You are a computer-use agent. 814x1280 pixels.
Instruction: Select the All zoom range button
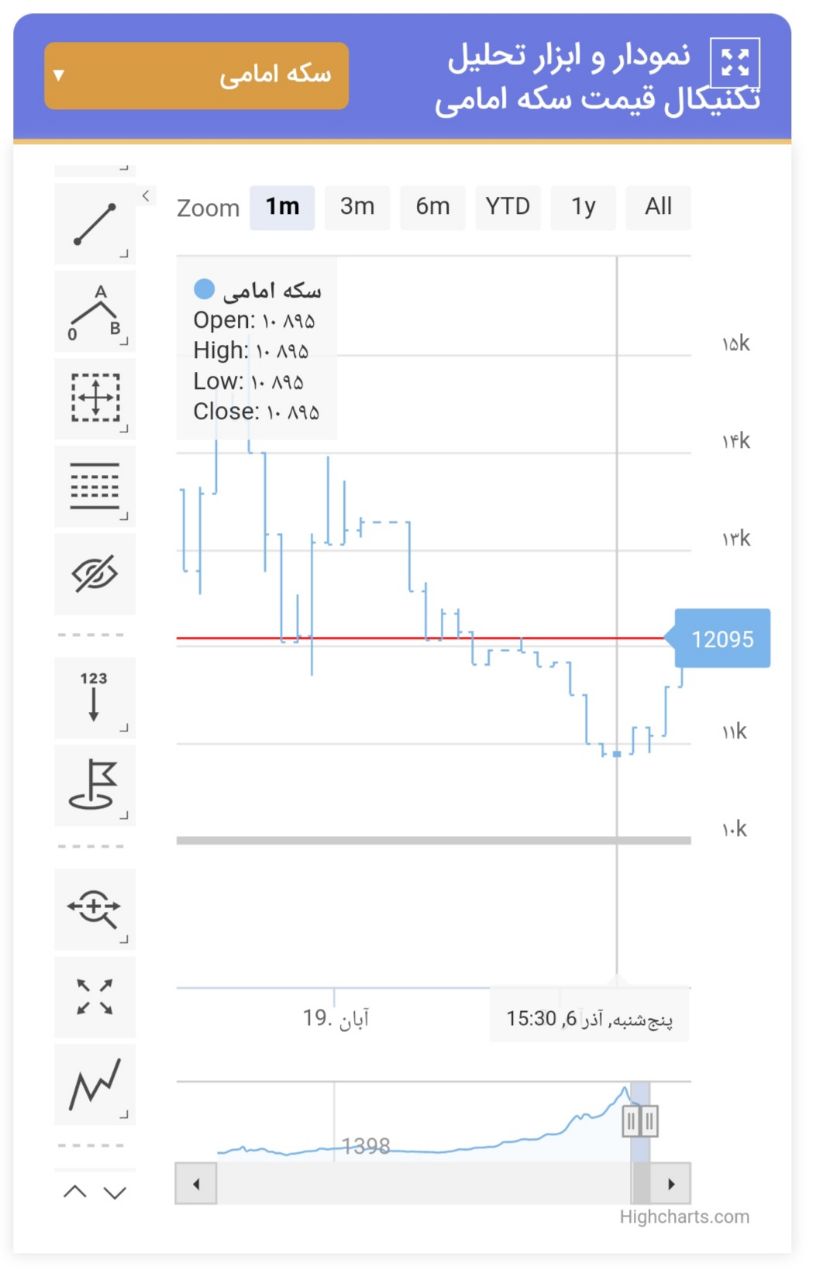click(658, 207)
